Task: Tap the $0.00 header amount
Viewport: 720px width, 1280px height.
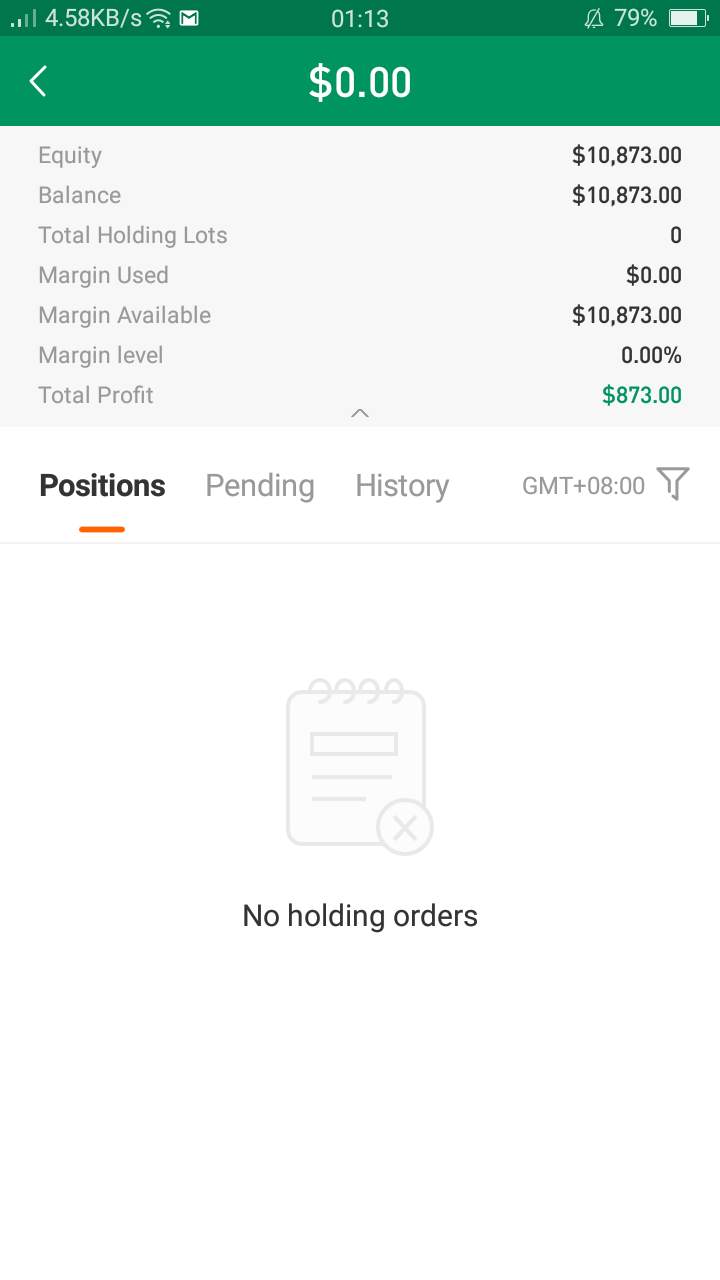Action: pyautogui.click(x=360, y=82)
